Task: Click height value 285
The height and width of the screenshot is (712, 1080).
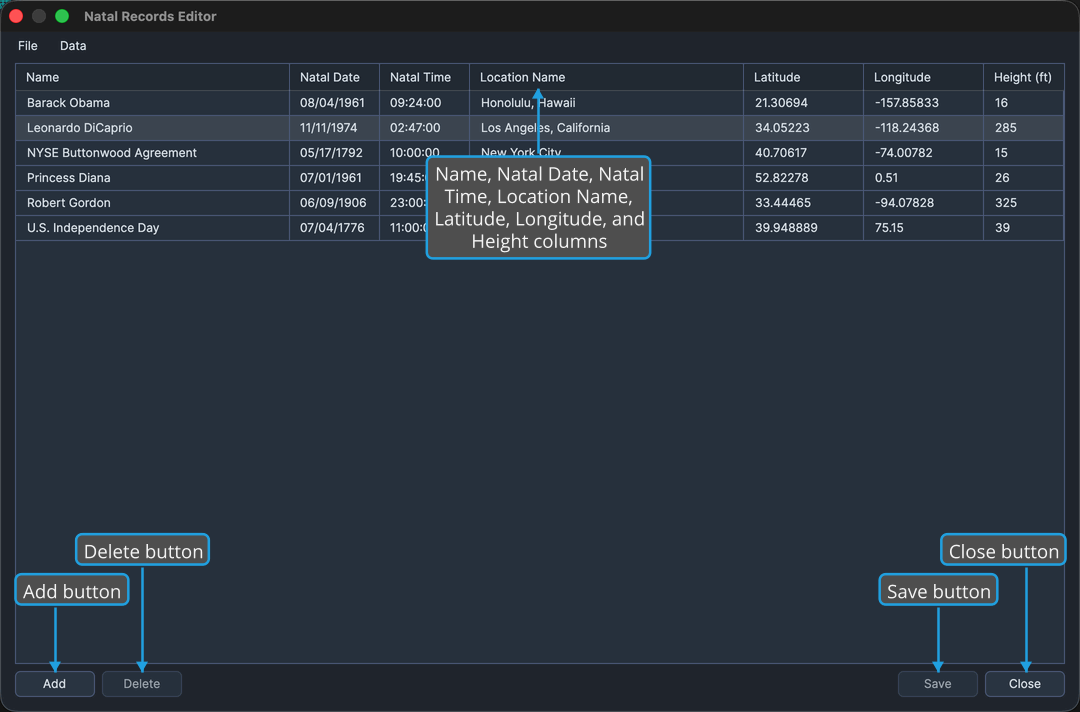Action: click(1024, 127)
